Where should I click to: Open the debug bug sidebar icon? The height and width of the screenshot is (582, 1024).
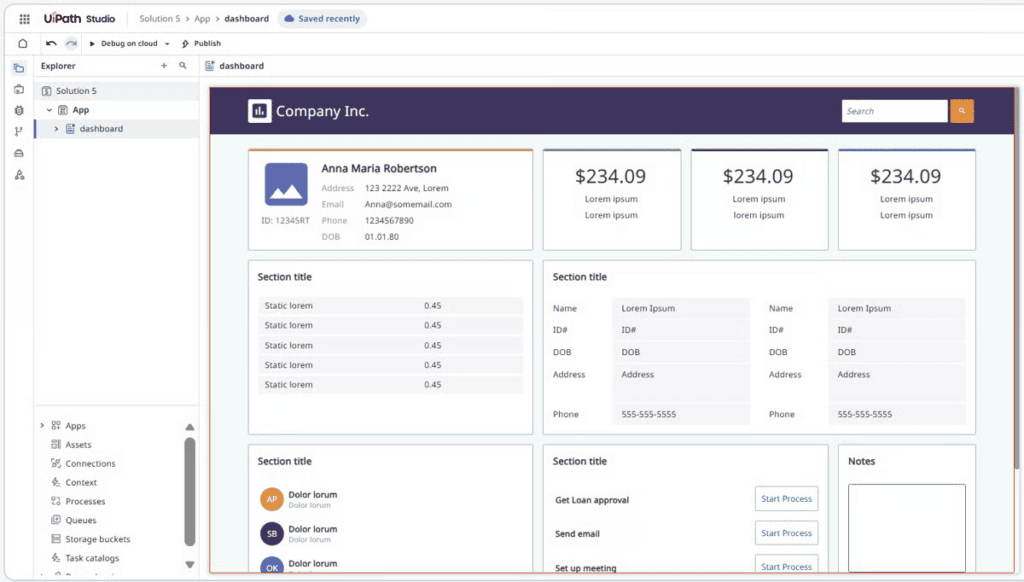click(19, 110)
